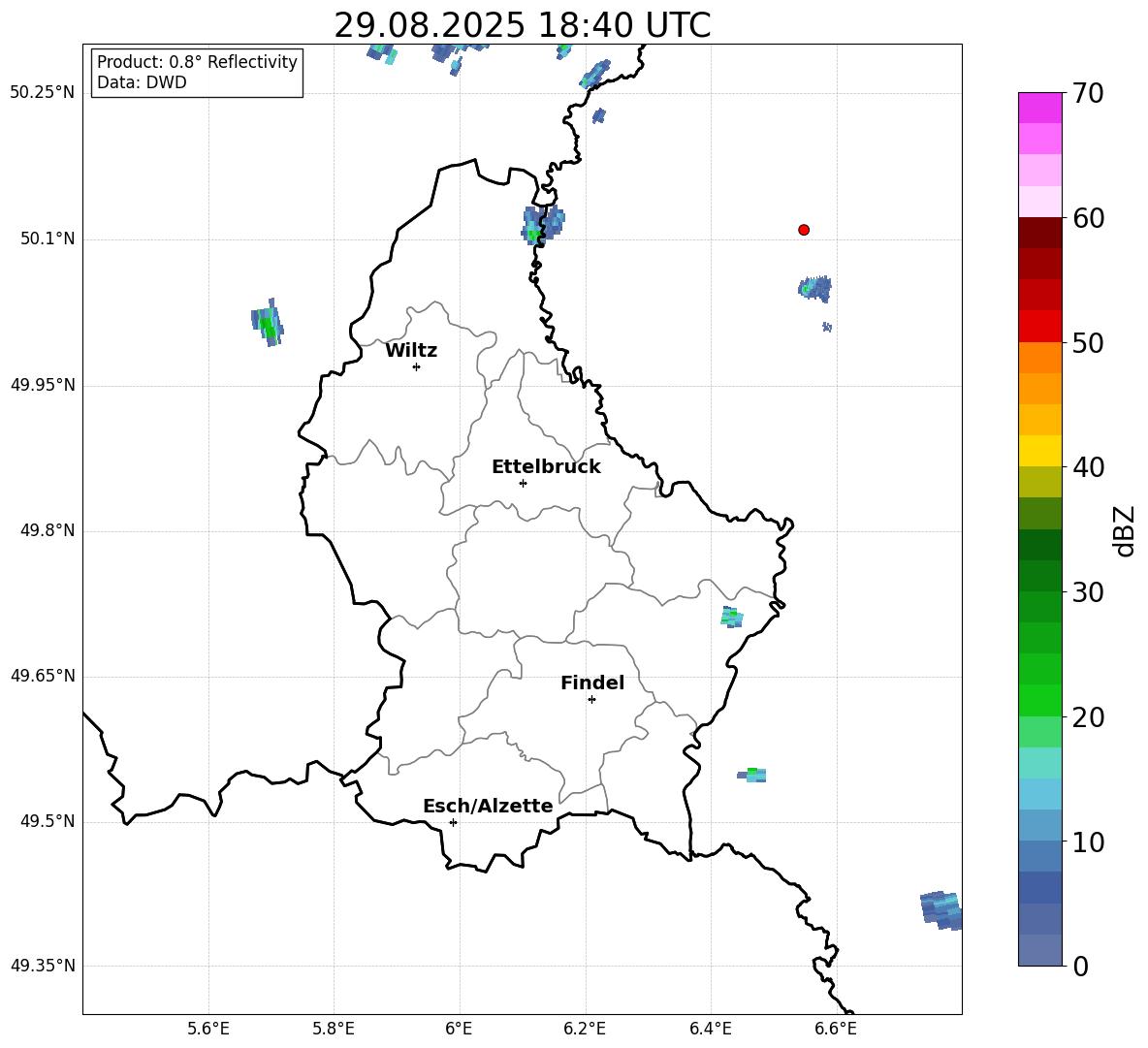Select the Ettelbruck station cross marker
Image resolution: width=1148 pixels, height=1048 pixels.
pyautogui.click(x=523, y=483)
